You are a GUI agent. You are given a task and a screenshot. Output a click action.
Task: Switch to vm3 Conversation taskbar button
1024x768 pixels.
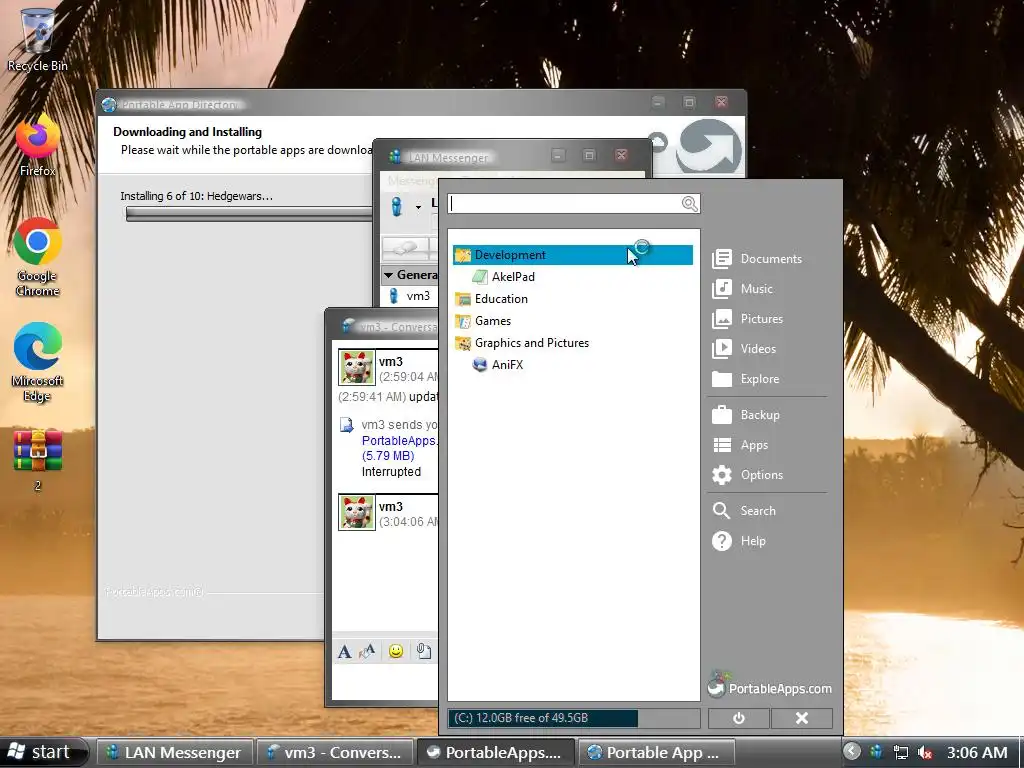click(x=334, y=752)
